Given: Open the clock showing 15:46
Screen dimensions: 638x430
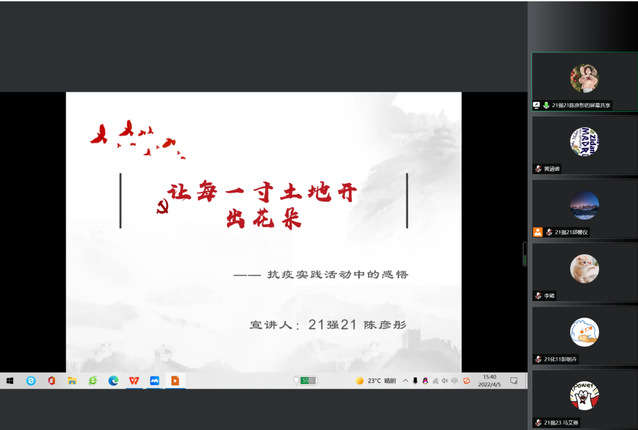Looking at the screenshot, I should (x=489, y=381).
